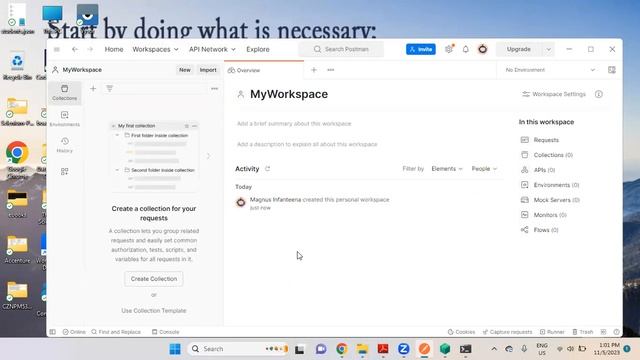The height and width of the screenshot is (360, 640).
Task: Open the configure sidebar apps icon
Action: [x=64, y=171]
